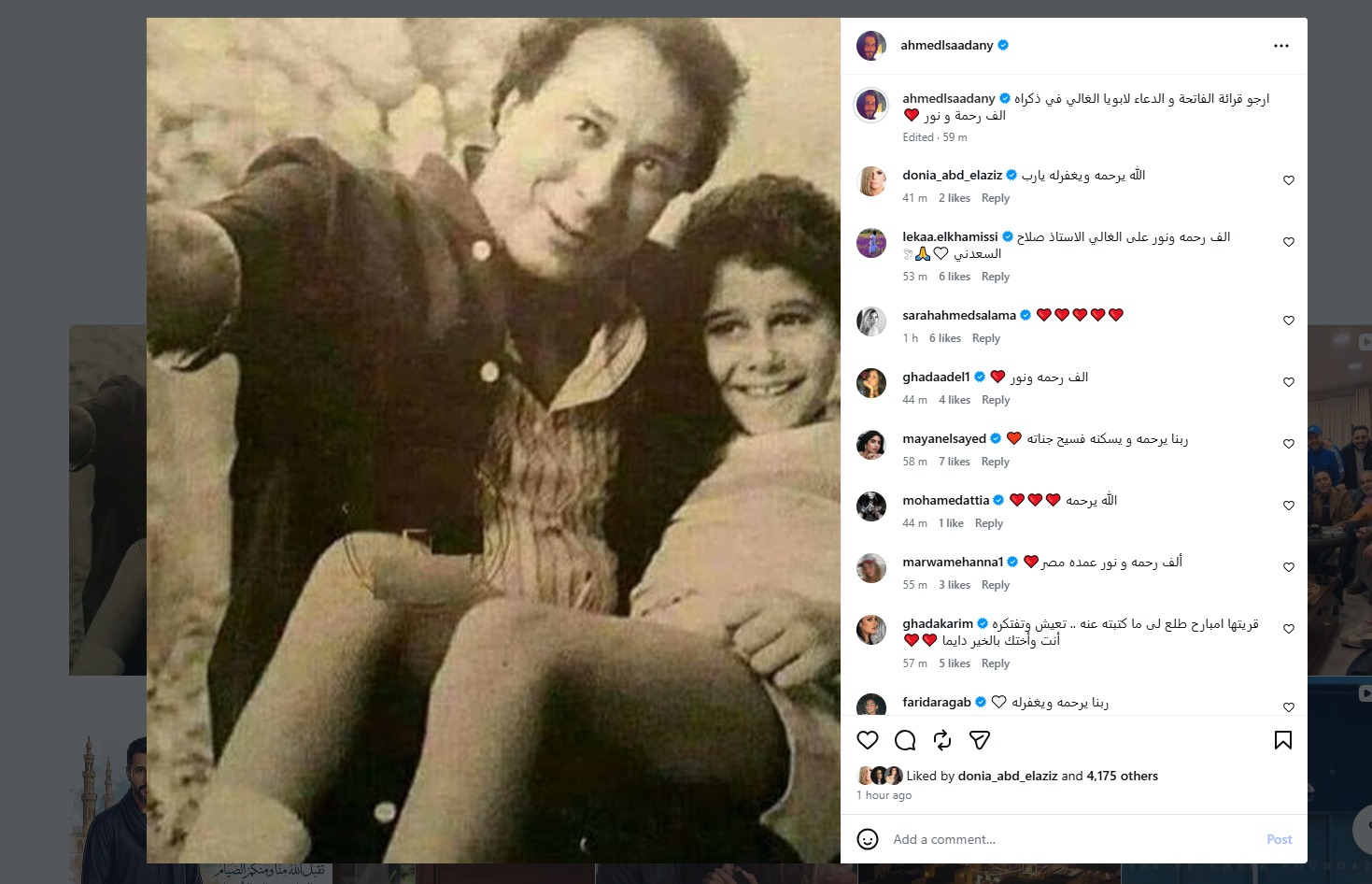This screenshot has width=1372, height=884.
Task: Like ghadakarim's comment with the heart
Action: pos(1289,629)
